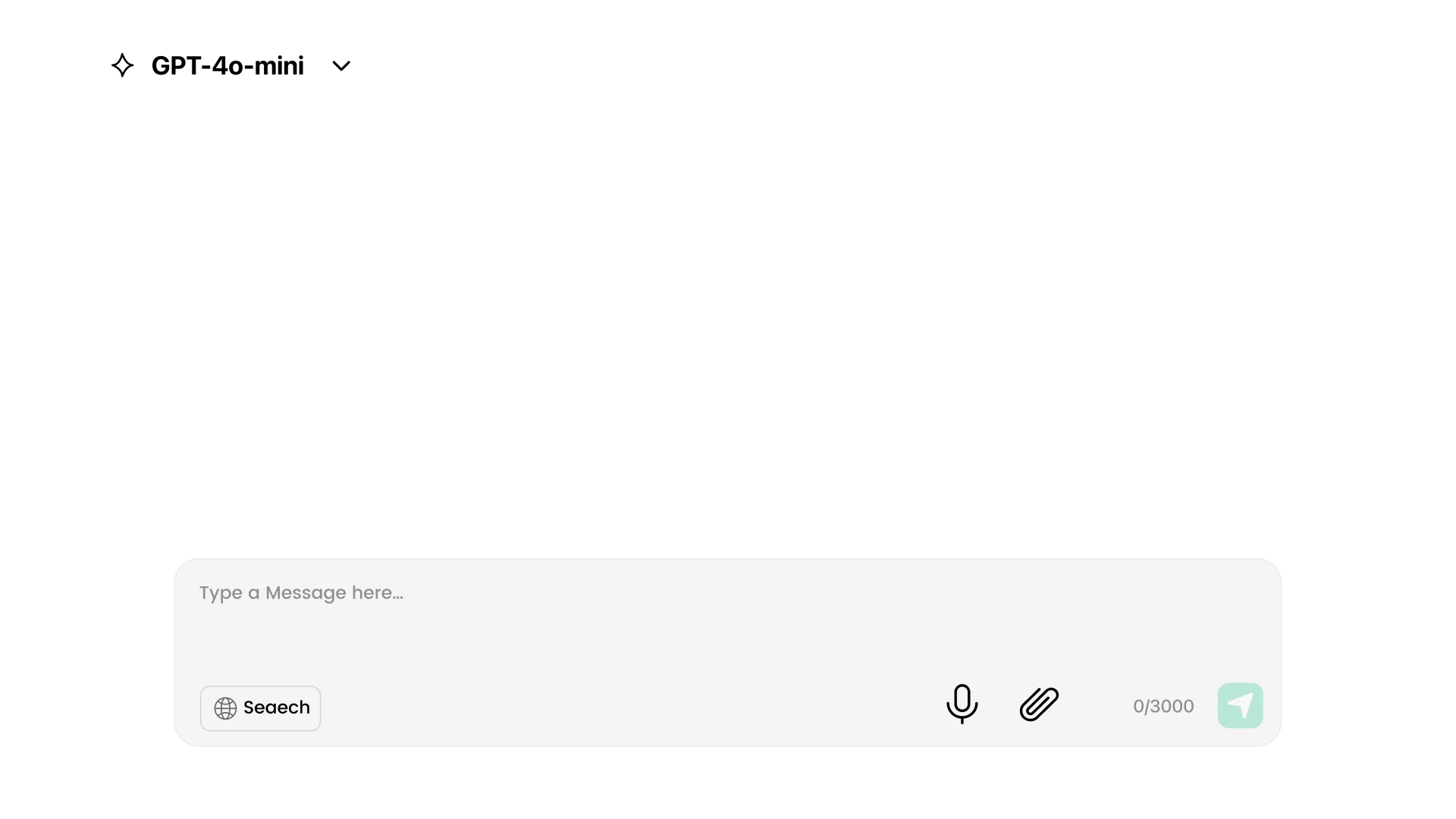Image resolution: width=1456 pixels, height=819 pixels.
Task: Click the 0/3000 character counter
Action: [x=1163, y=706]
